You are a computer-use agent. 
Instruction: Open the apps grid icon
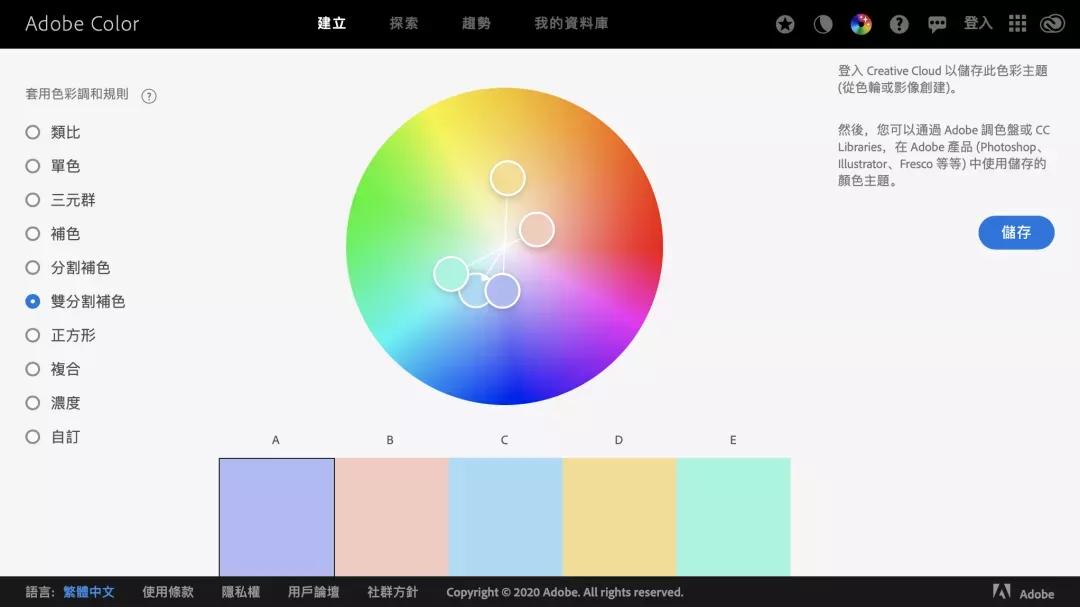coord(1017,23)
